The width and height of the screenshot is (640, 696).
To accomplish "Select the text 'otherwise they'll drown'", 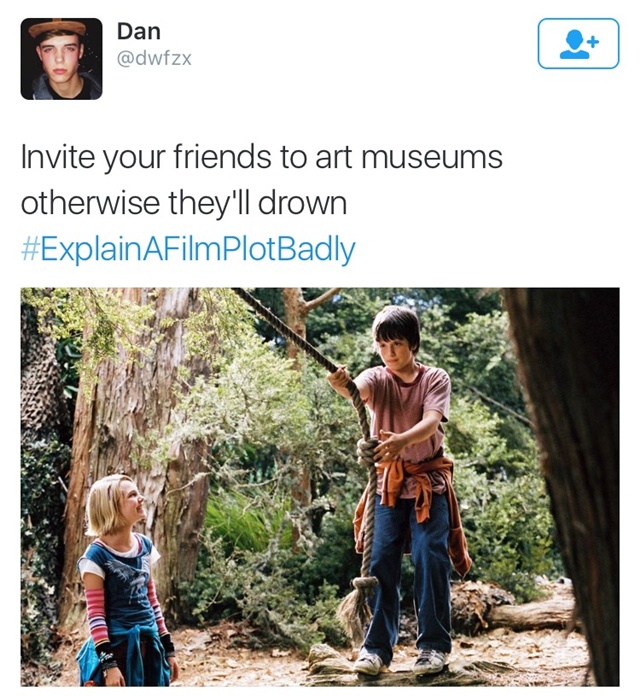I will tap(184, 203).
